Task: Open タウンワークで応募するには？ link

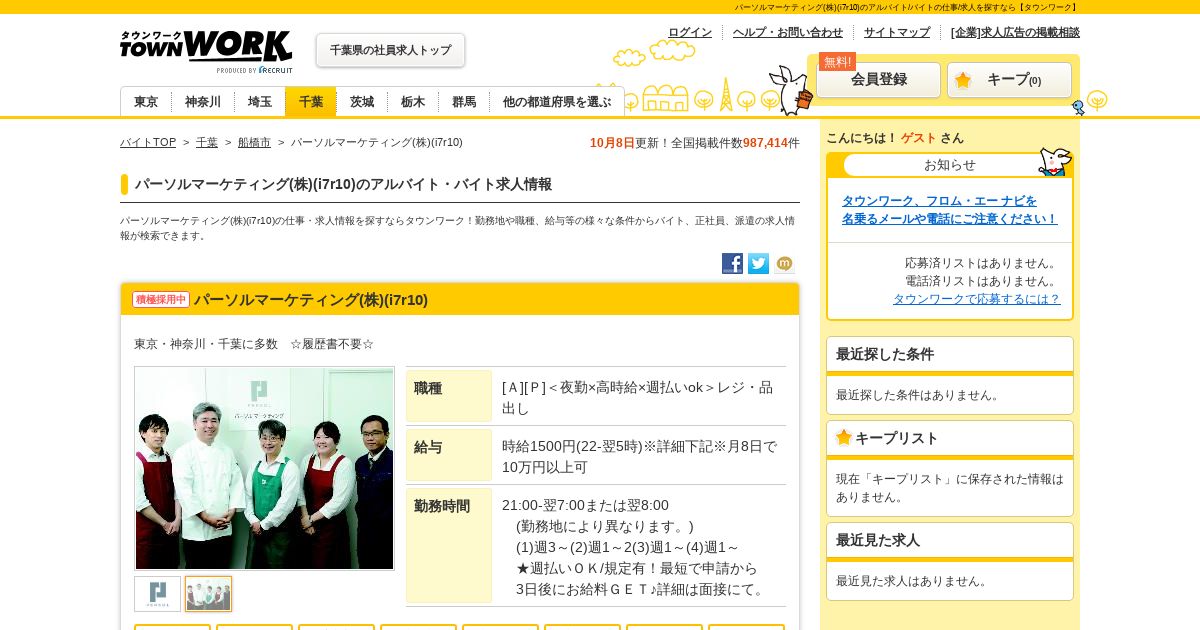Action: [976, 298]
